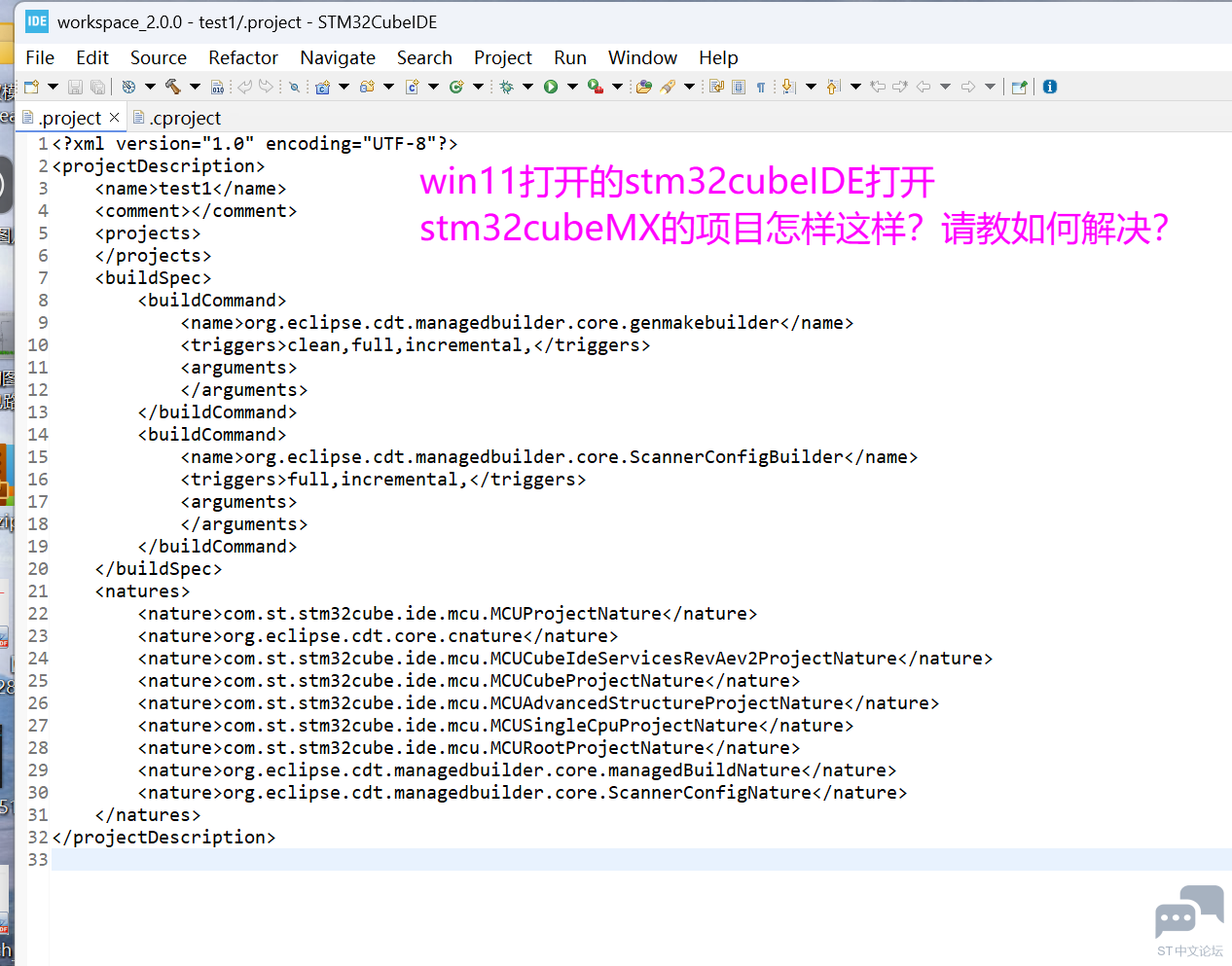Click the </projectDescription> closing tag

163,838
